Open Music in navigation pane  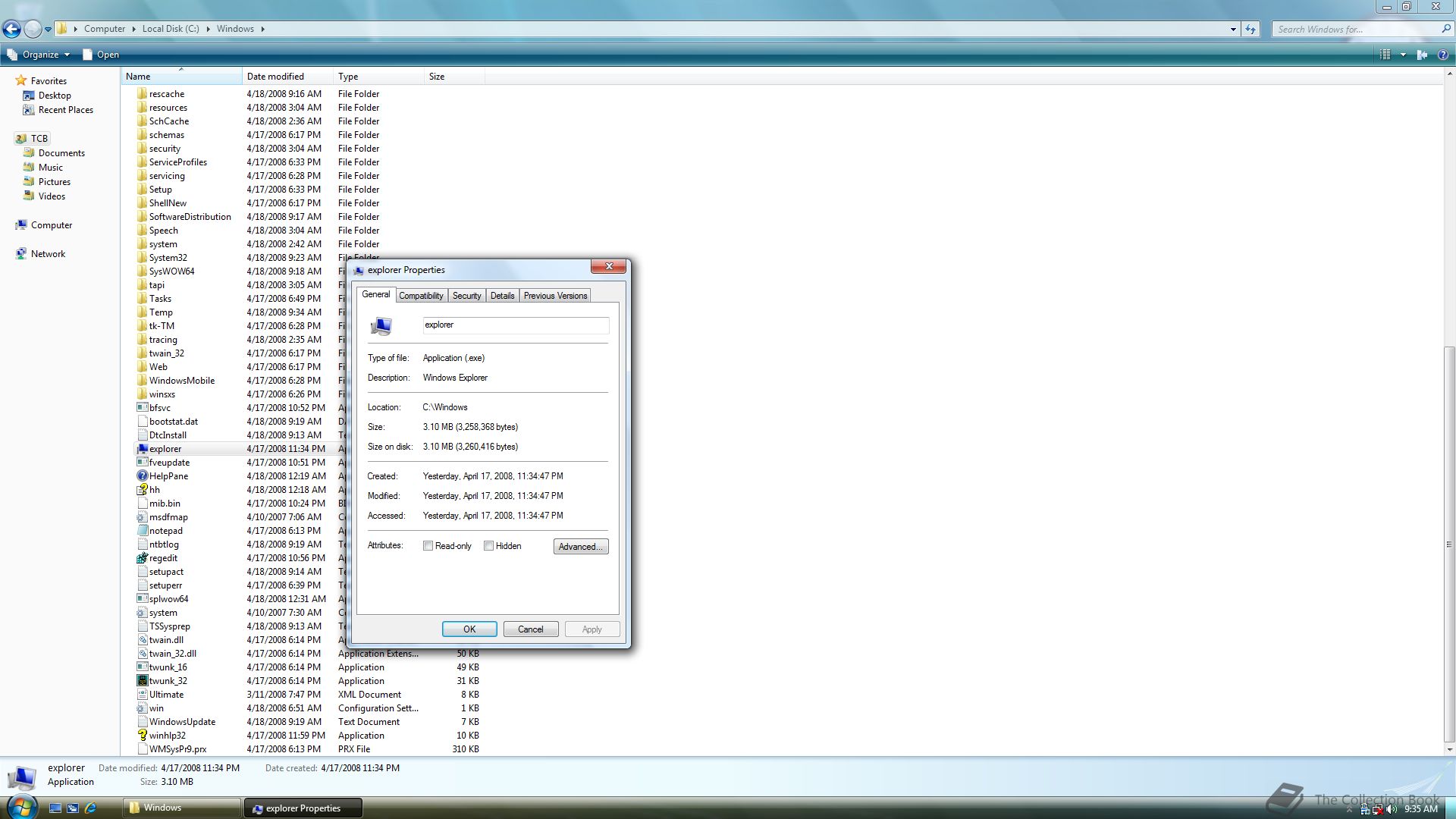click(43, 168)
